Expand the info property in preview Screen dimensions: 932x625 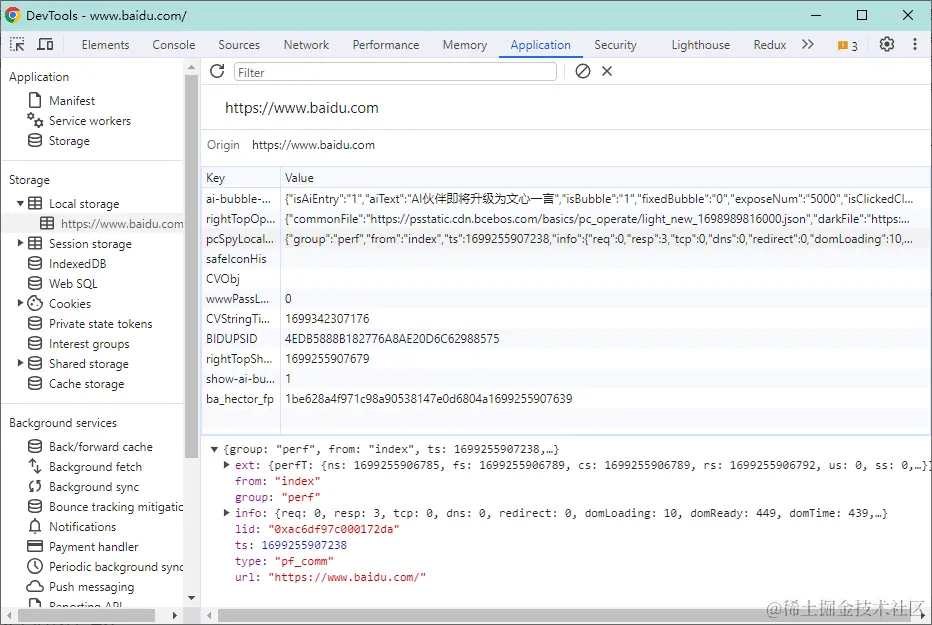(226, 513)
